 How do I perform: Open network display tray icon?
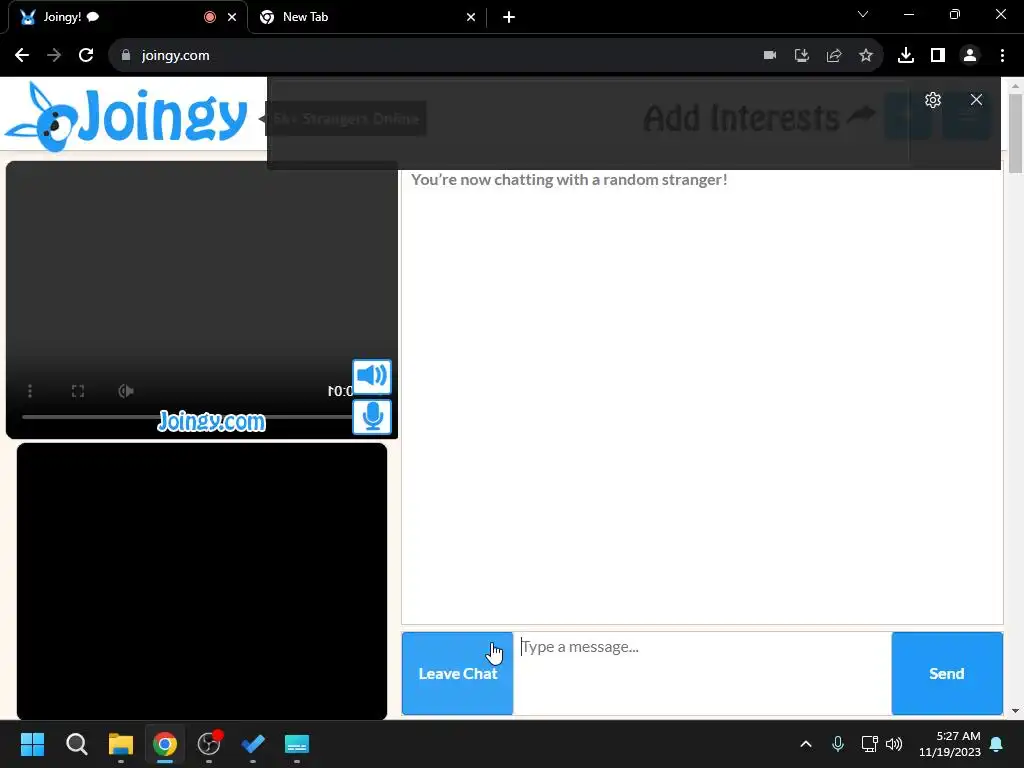[869, 744]
